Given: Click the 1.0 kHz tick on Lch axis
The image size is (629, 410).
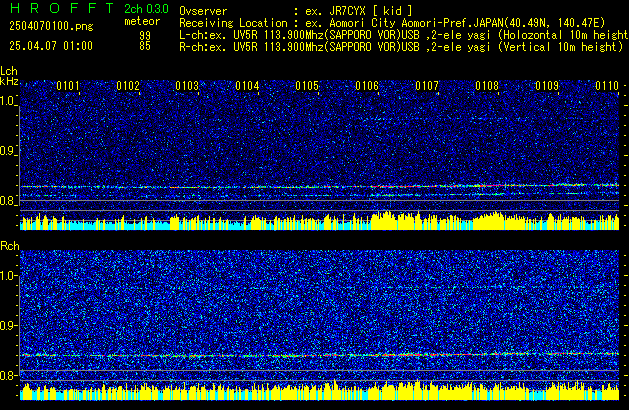Looking at the screenshot, I should click(8, 101).
